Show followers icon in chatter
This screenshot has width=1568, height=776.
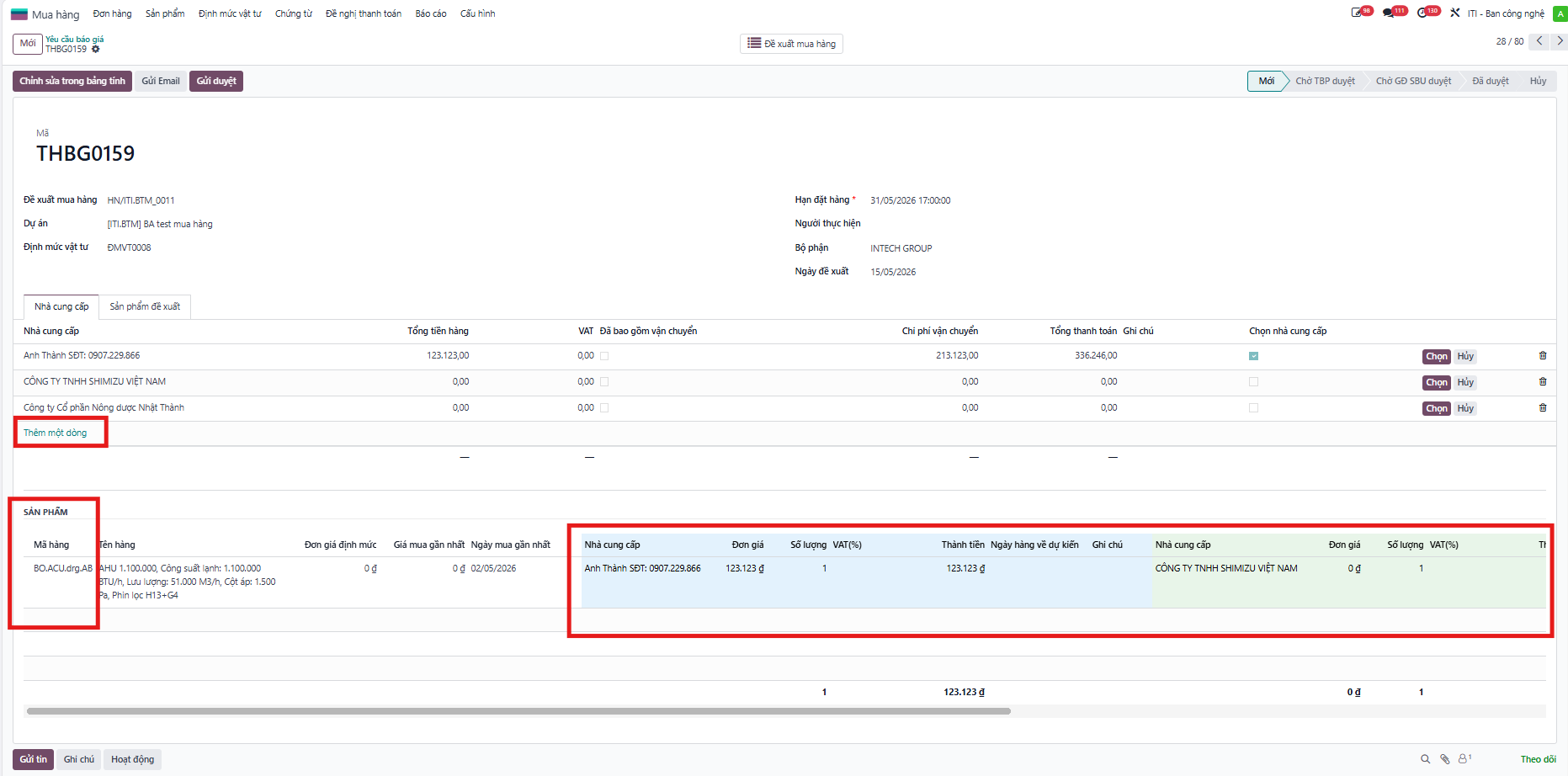1464,759
